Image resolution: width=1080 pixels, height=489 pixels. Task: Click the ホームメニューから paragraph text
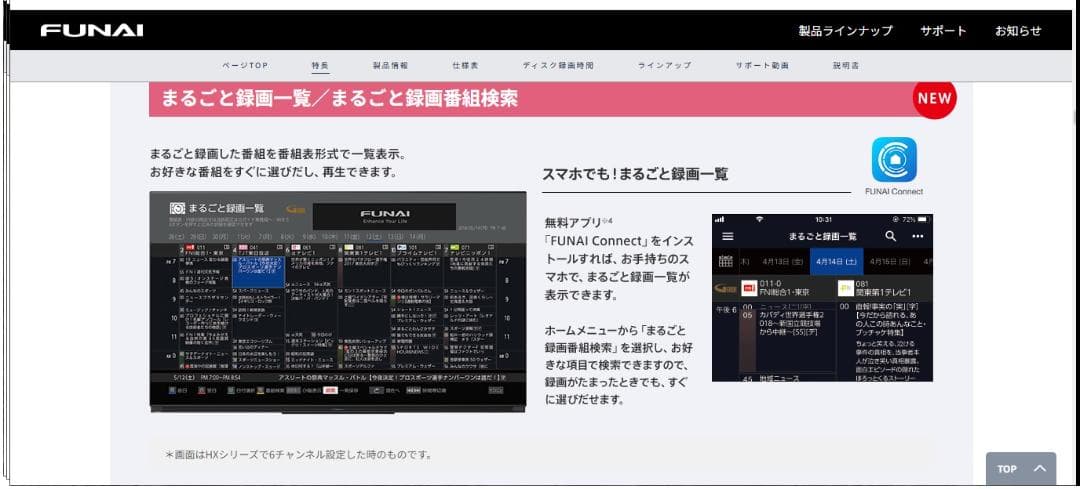pos(618,364)
